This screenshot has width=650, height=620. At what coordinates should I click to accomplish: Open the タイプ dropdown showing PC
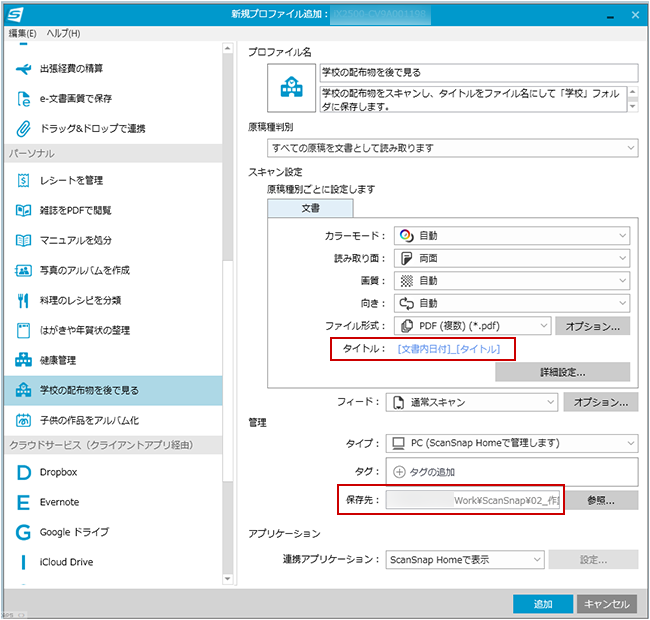pos(512,443)
